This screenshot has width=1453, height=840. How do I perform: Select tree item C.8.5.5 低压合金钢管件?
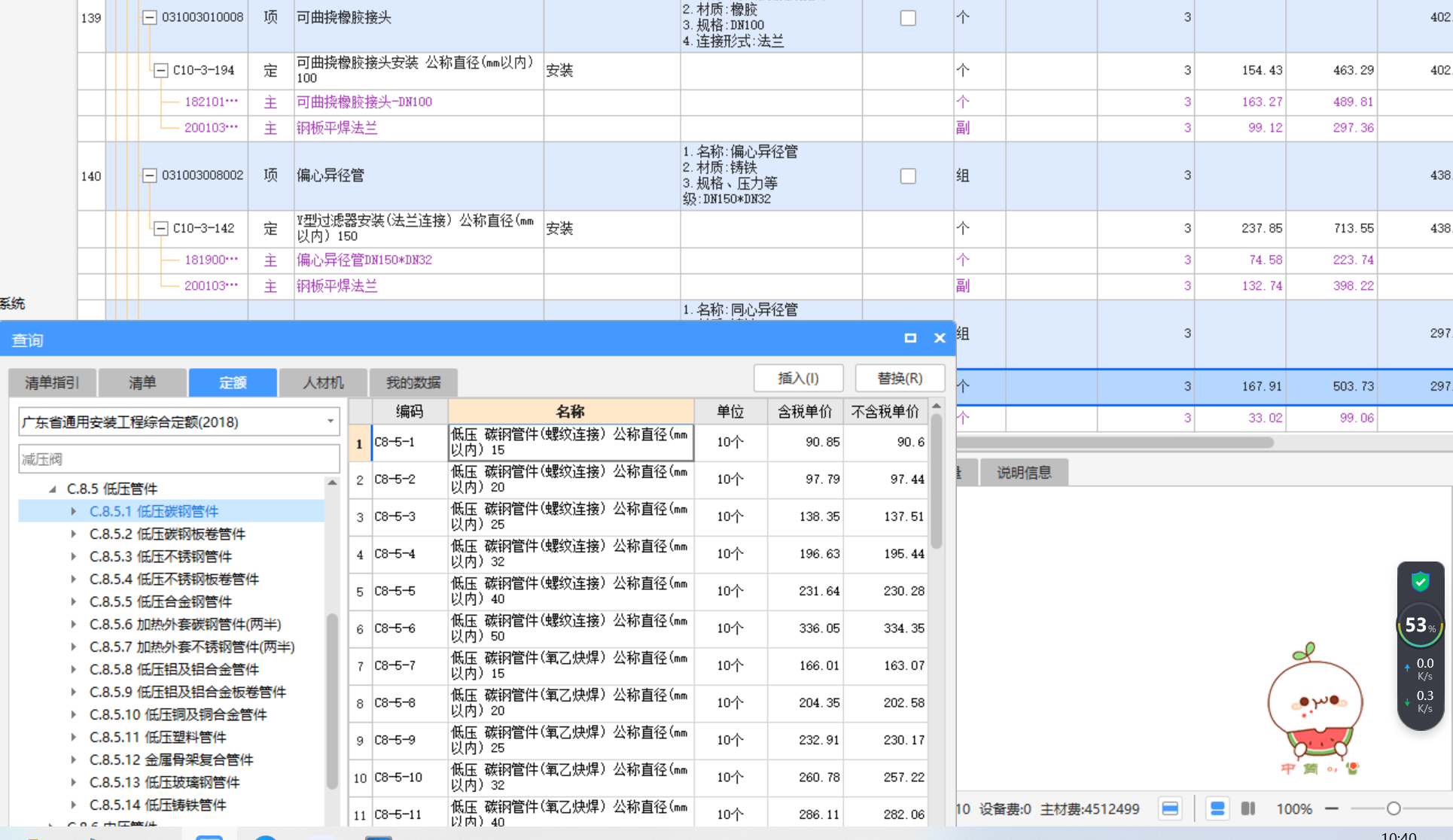click(160, 601)
